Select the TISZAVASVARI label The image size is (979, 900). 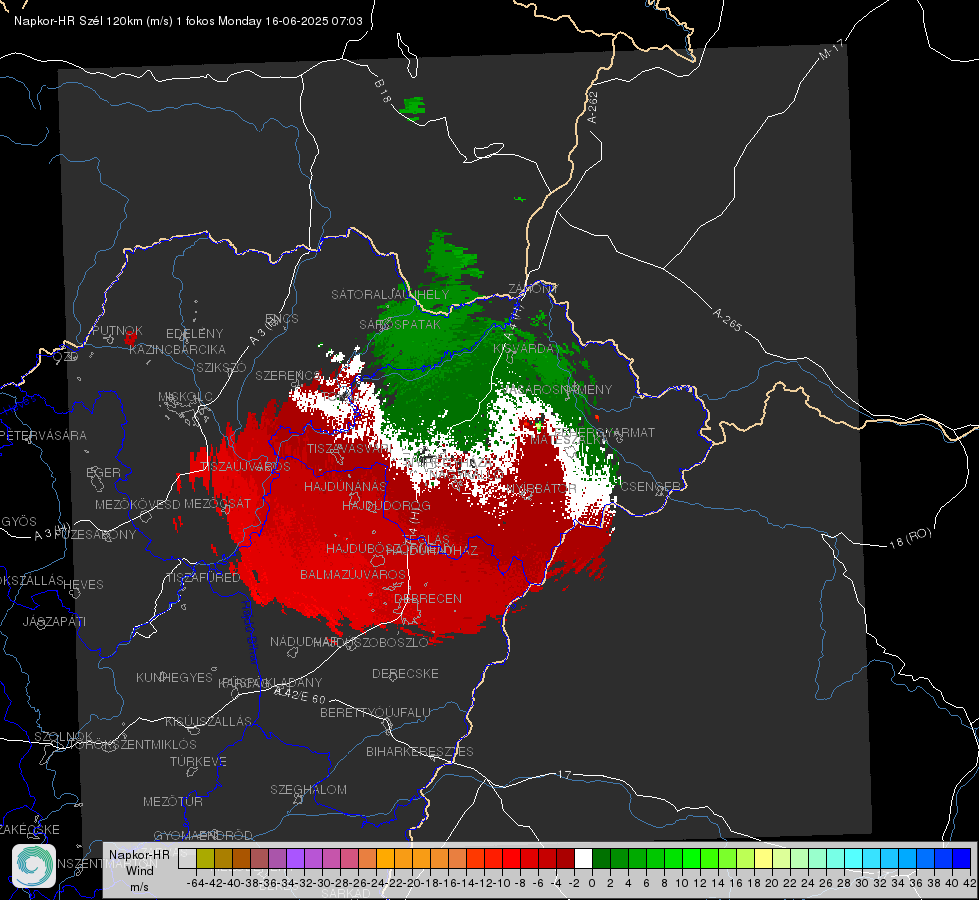tap(349, 448)
